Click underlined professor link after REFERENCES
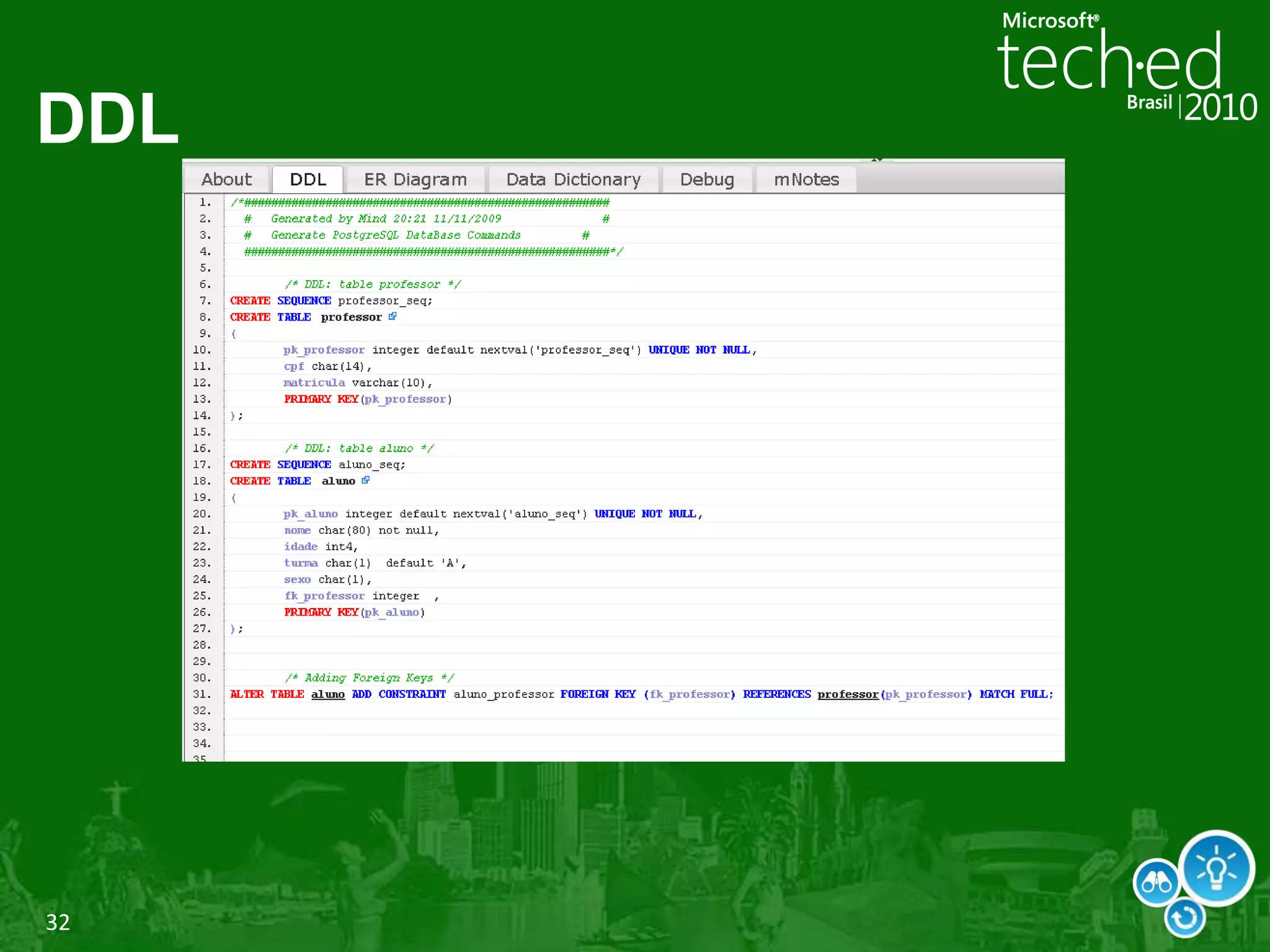This screenshot has height=952, width=1270. coord(847,694)
